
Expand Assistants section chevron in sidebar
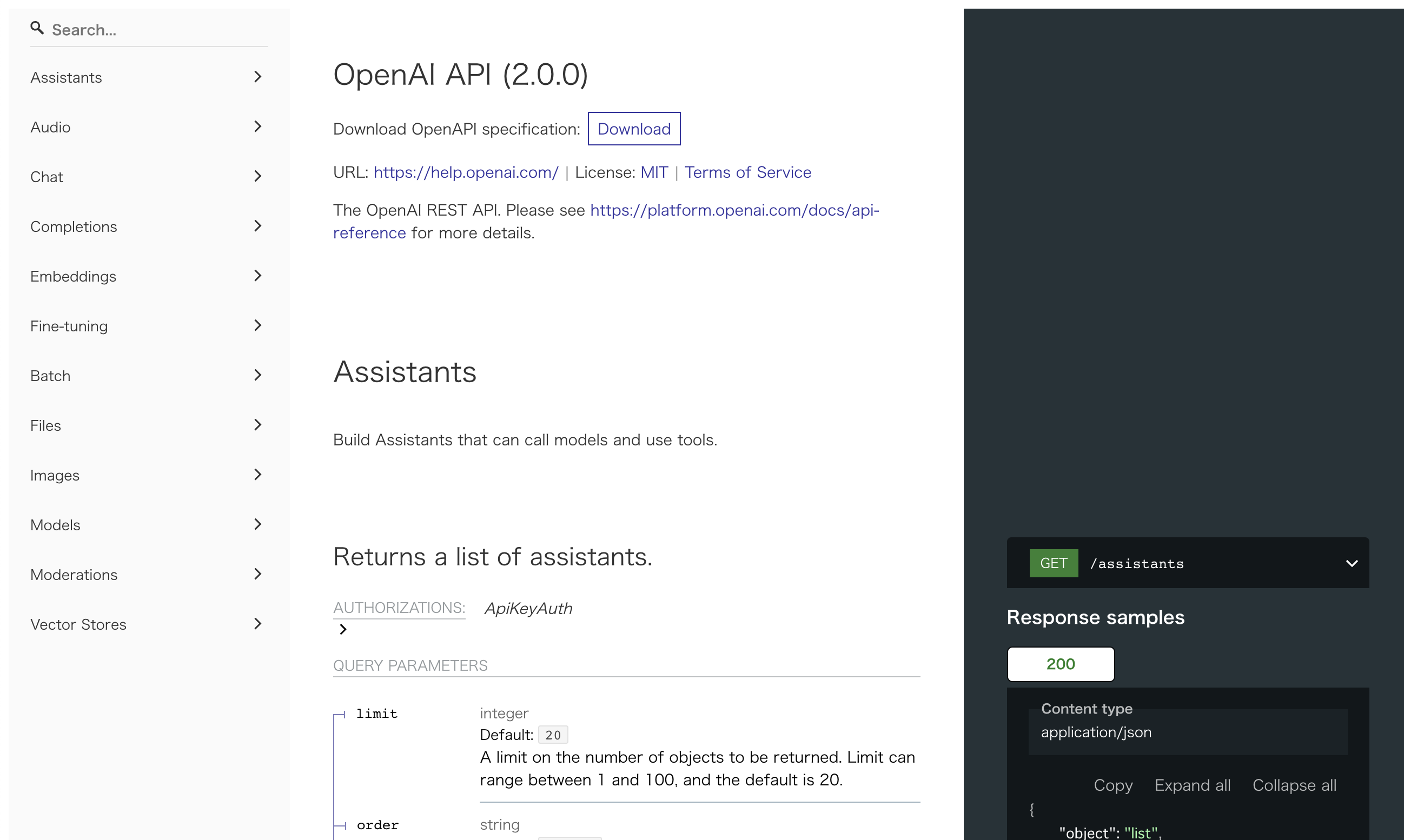pyautogui.click(x=257, y=77)
